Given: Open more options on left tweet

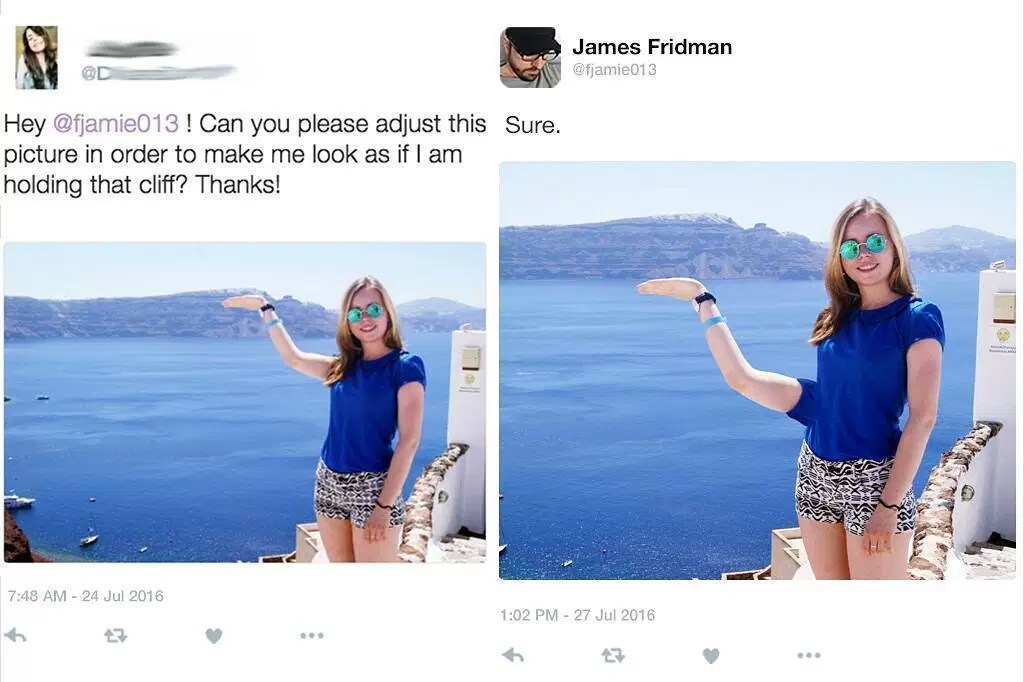Looking at the screenshot, I should (x=312, y=635).
